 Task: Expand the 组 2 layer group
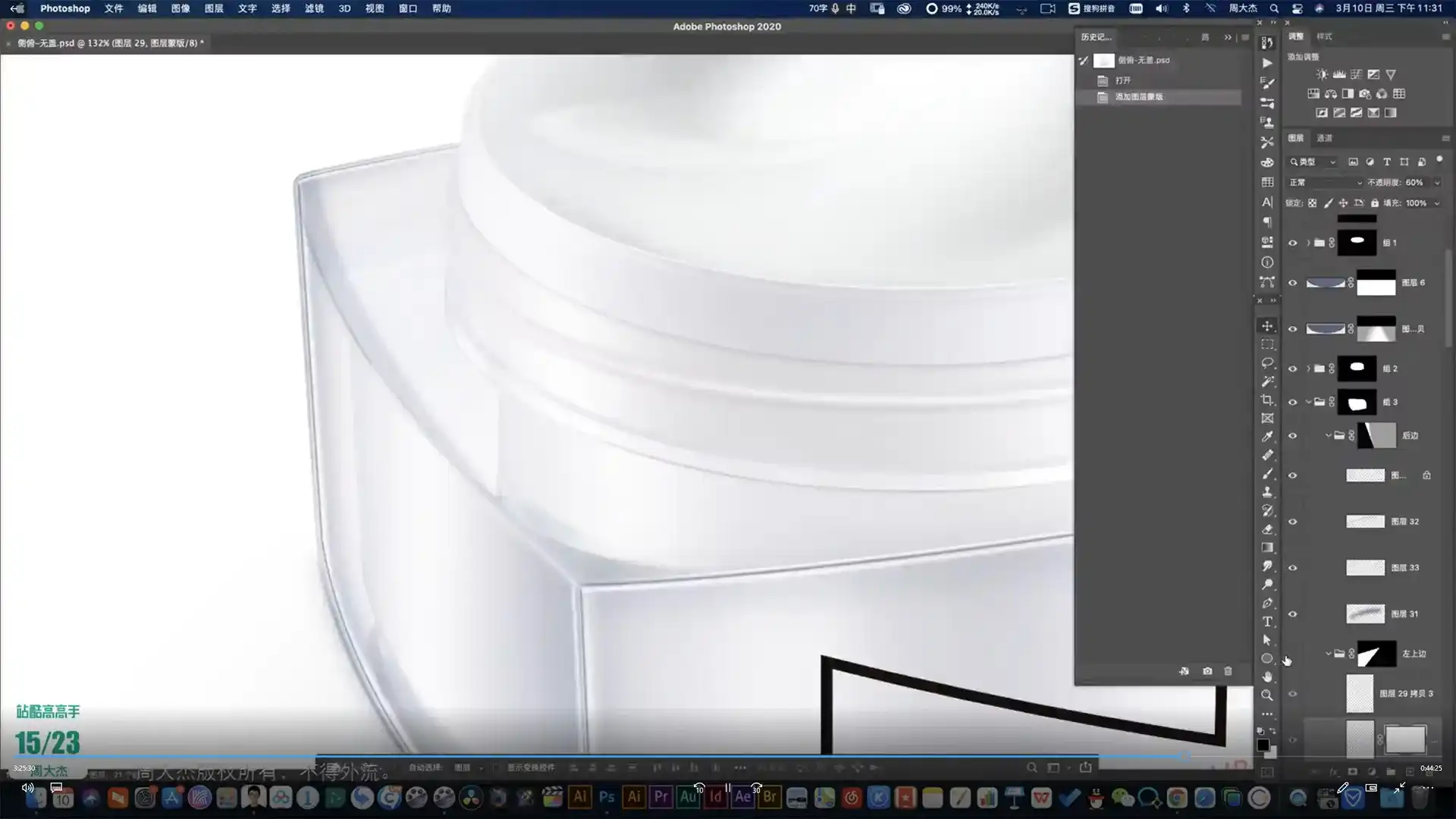tap(1308, 369)
